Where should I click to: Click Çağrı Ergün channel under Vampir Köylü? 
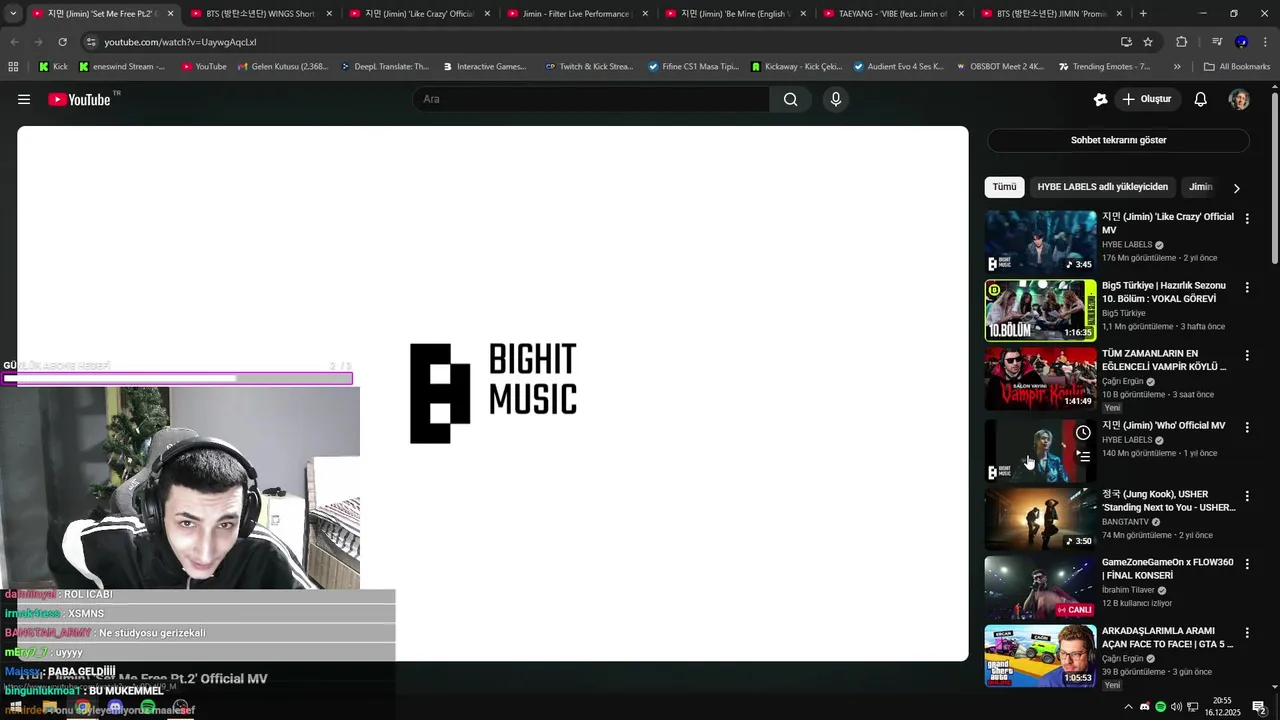[1122, 382]
